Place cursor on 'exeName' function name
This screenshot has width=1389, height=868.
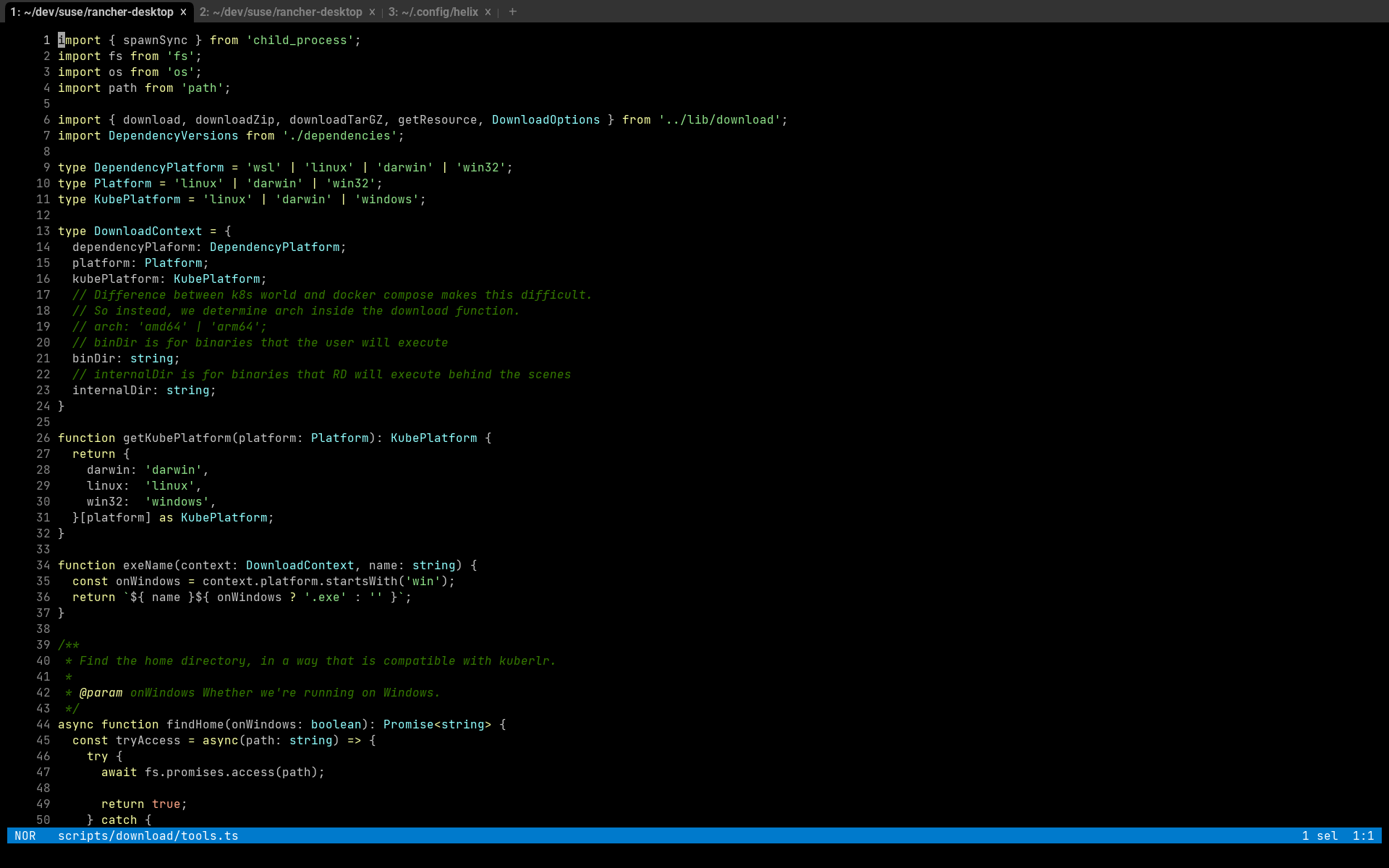click(x=148, y=565)
